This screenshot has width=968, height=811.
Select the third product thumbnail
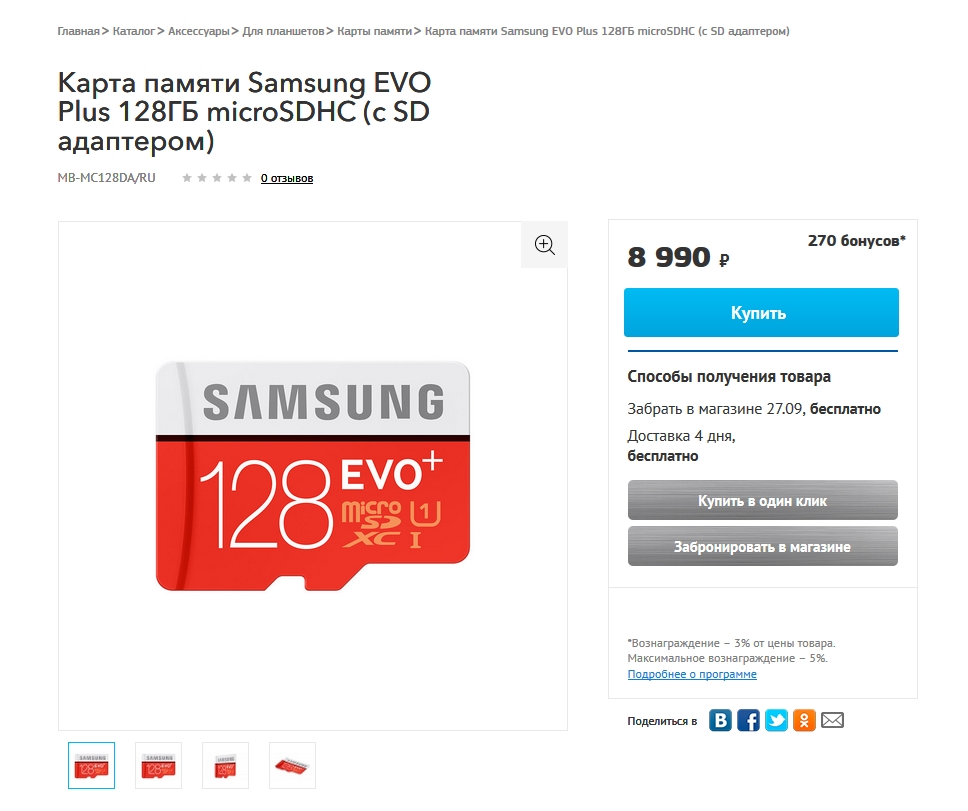pyautogui.click(x=225, y=765)
